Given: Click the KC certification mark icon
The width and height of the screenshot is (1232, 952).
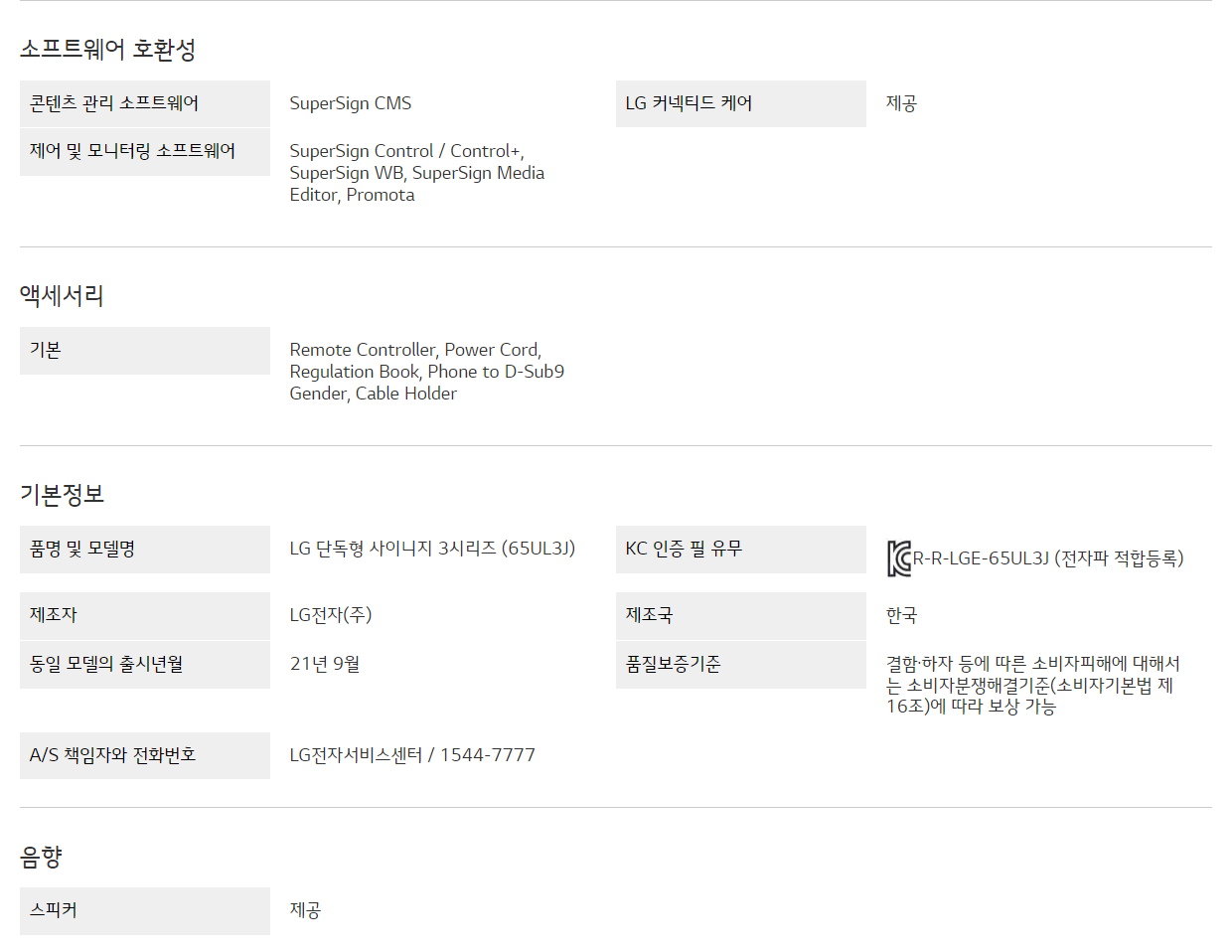Looking at the screenshot, I should click(899, 558).
